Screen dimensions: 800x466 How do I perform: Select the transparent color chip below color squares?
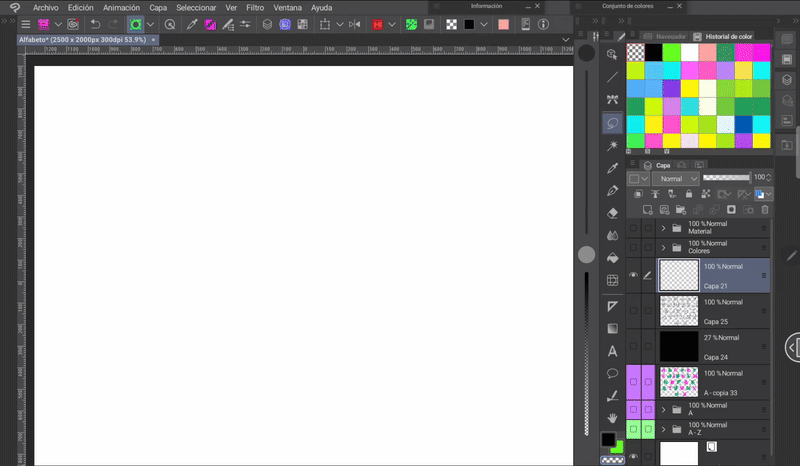[x=612, y=460]
